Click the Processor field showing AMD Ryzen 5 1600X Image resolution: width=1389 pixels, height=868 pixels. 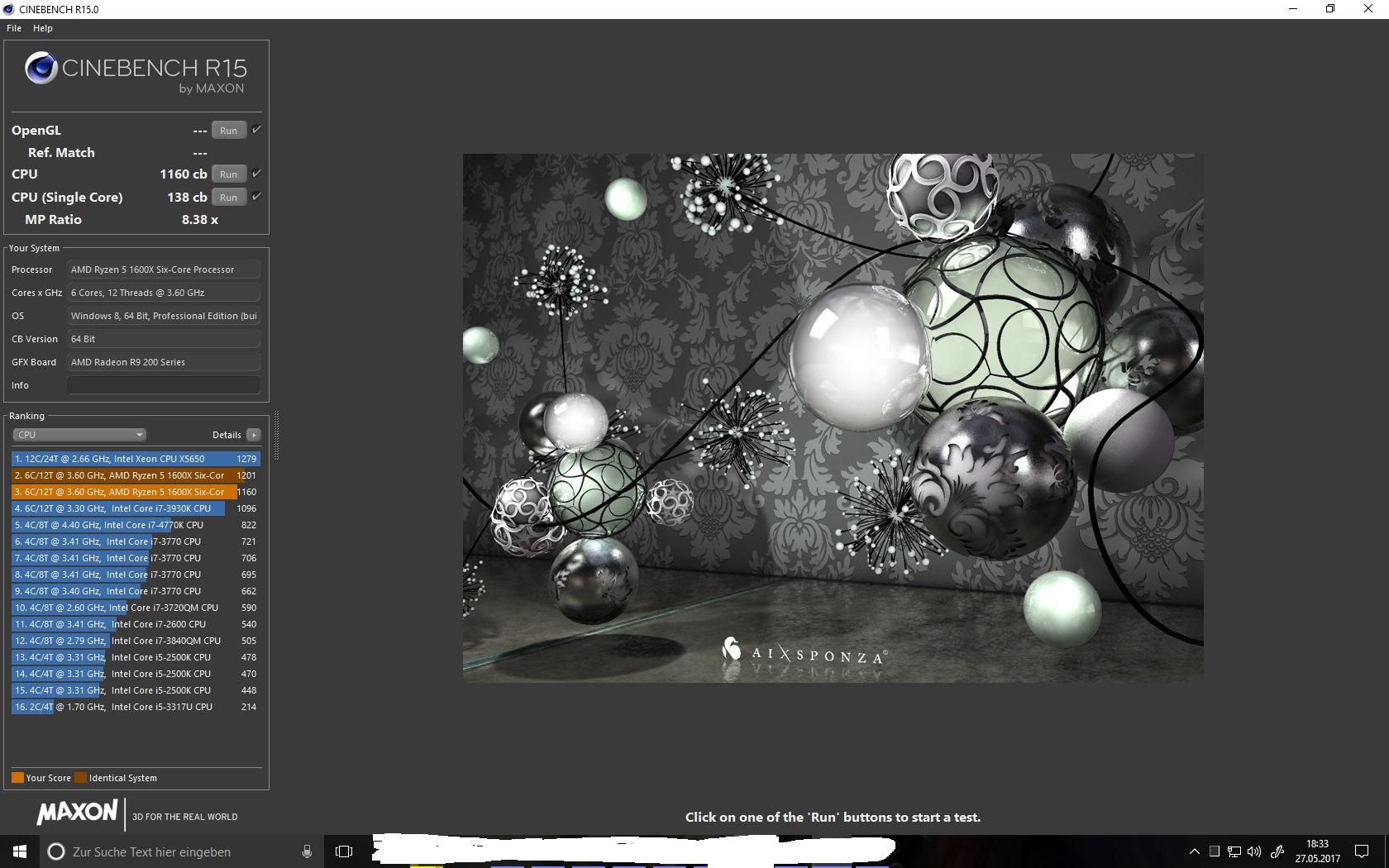pyautogui.click(x=164, y=269)
